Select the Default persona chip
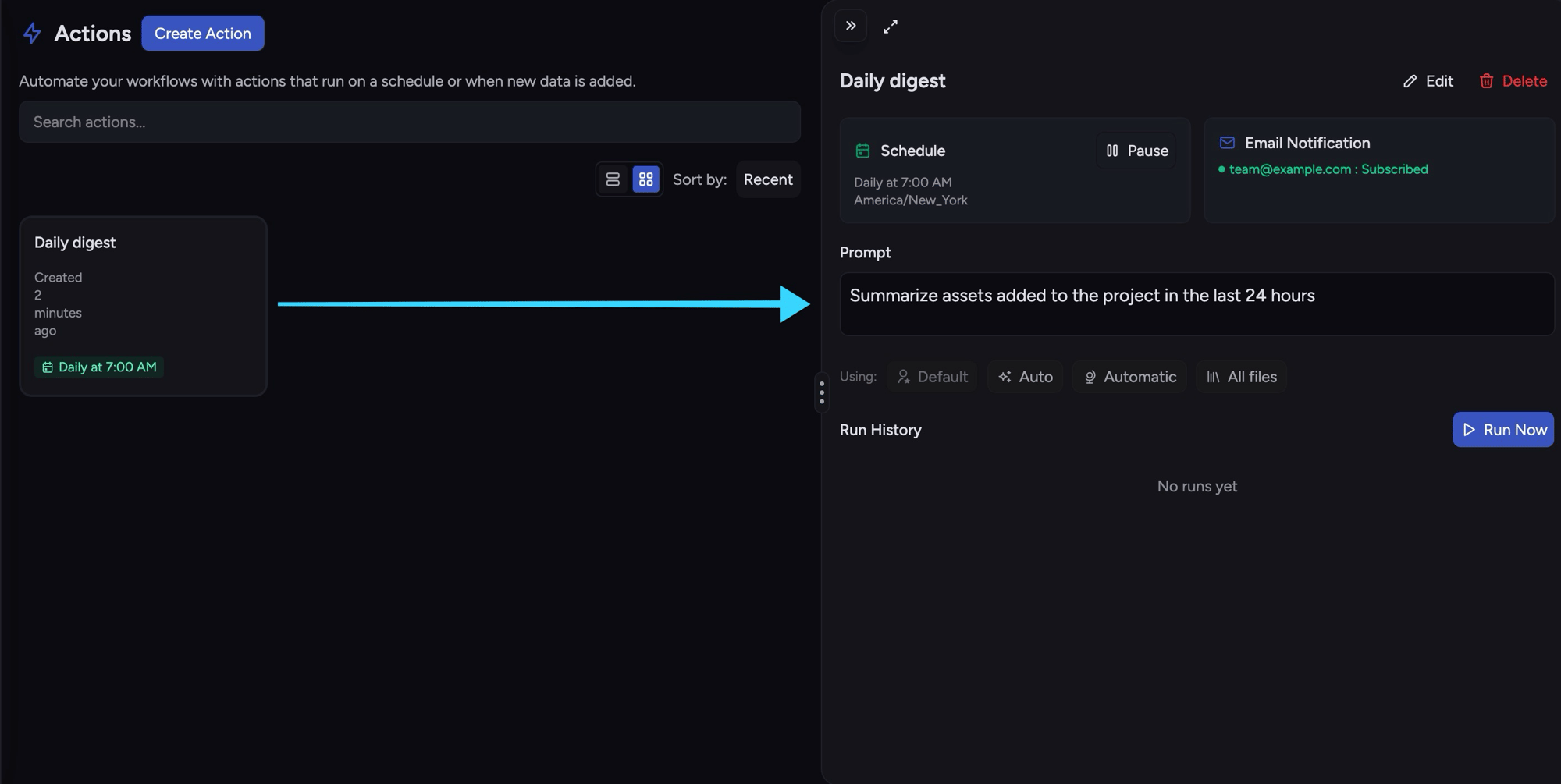This screenshot has width=1561, height=784. pyautogui.click(x=932, y=377)
